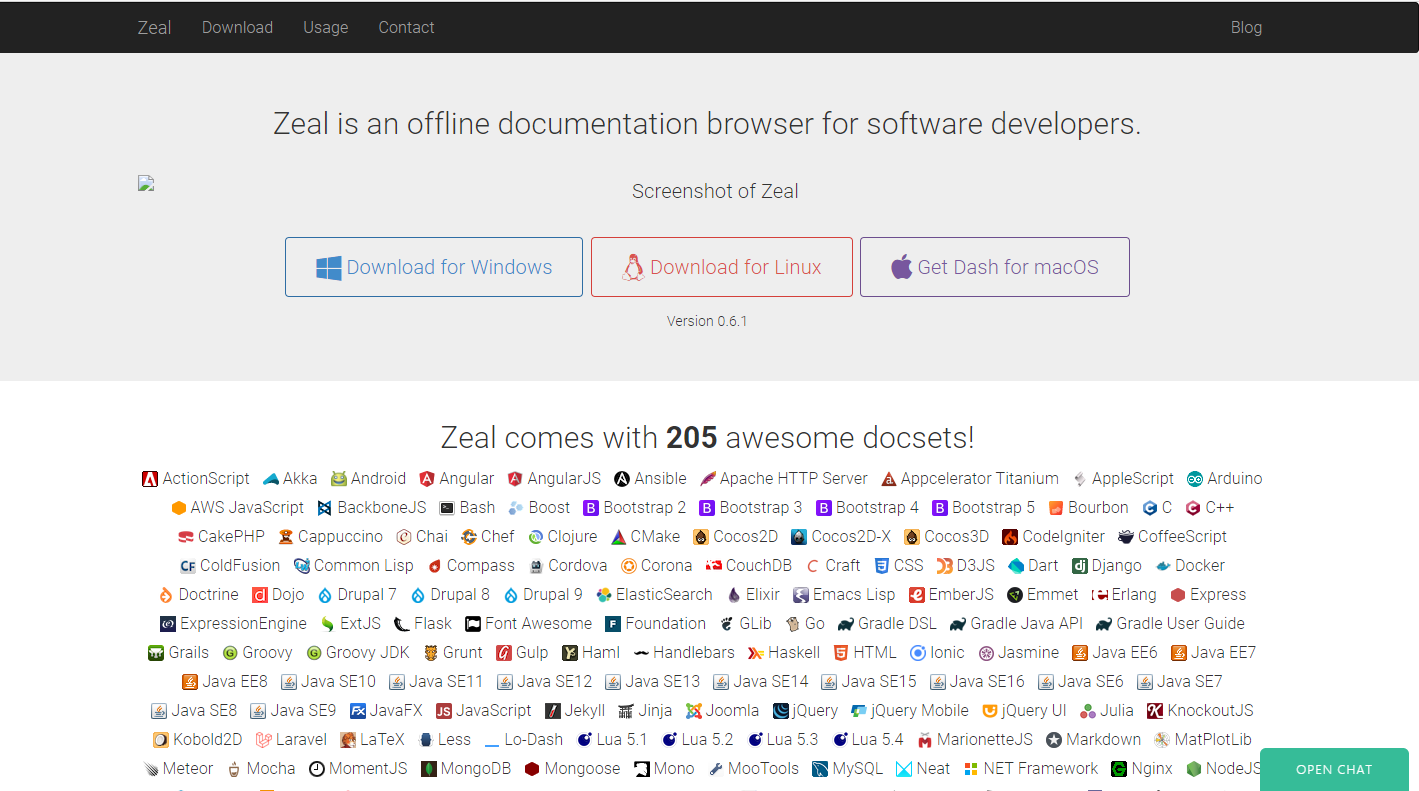Click the Docker whale icon
Screen dimensions: 1419x791
(1163, 566)
